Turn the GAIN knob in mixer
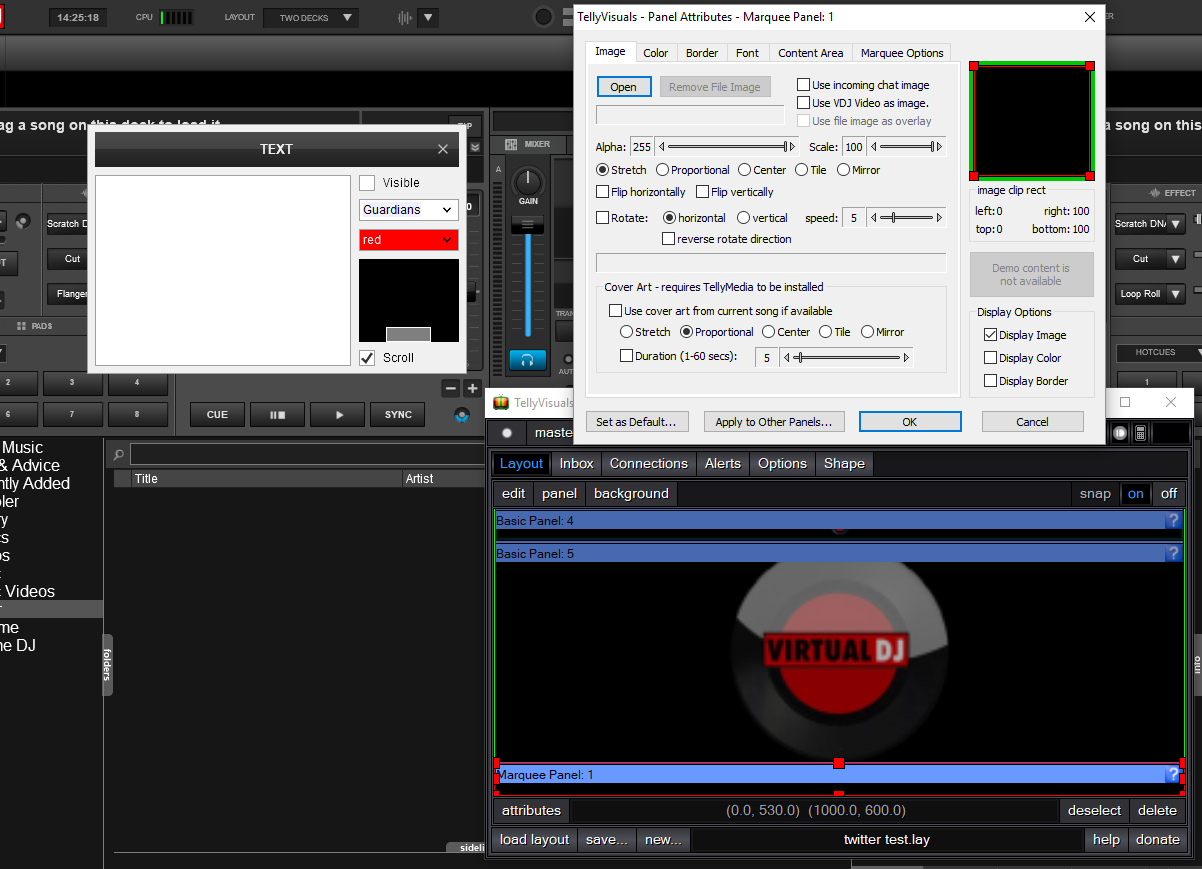Viewport: 1202px width, 869px height. [x=527, y=182]
